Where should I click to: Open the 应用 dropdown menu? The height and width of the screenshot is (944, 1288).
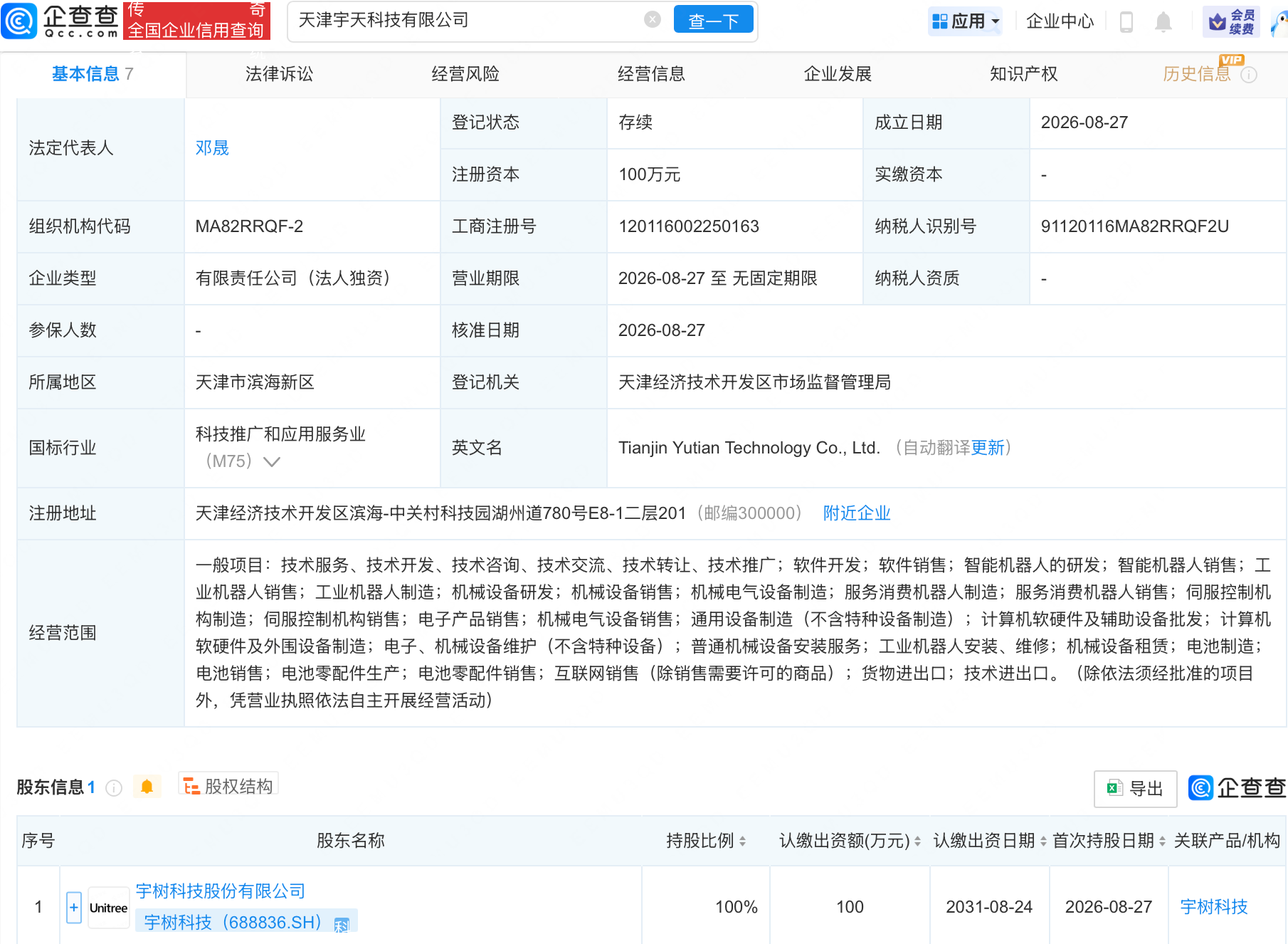[x=966, y=21]
